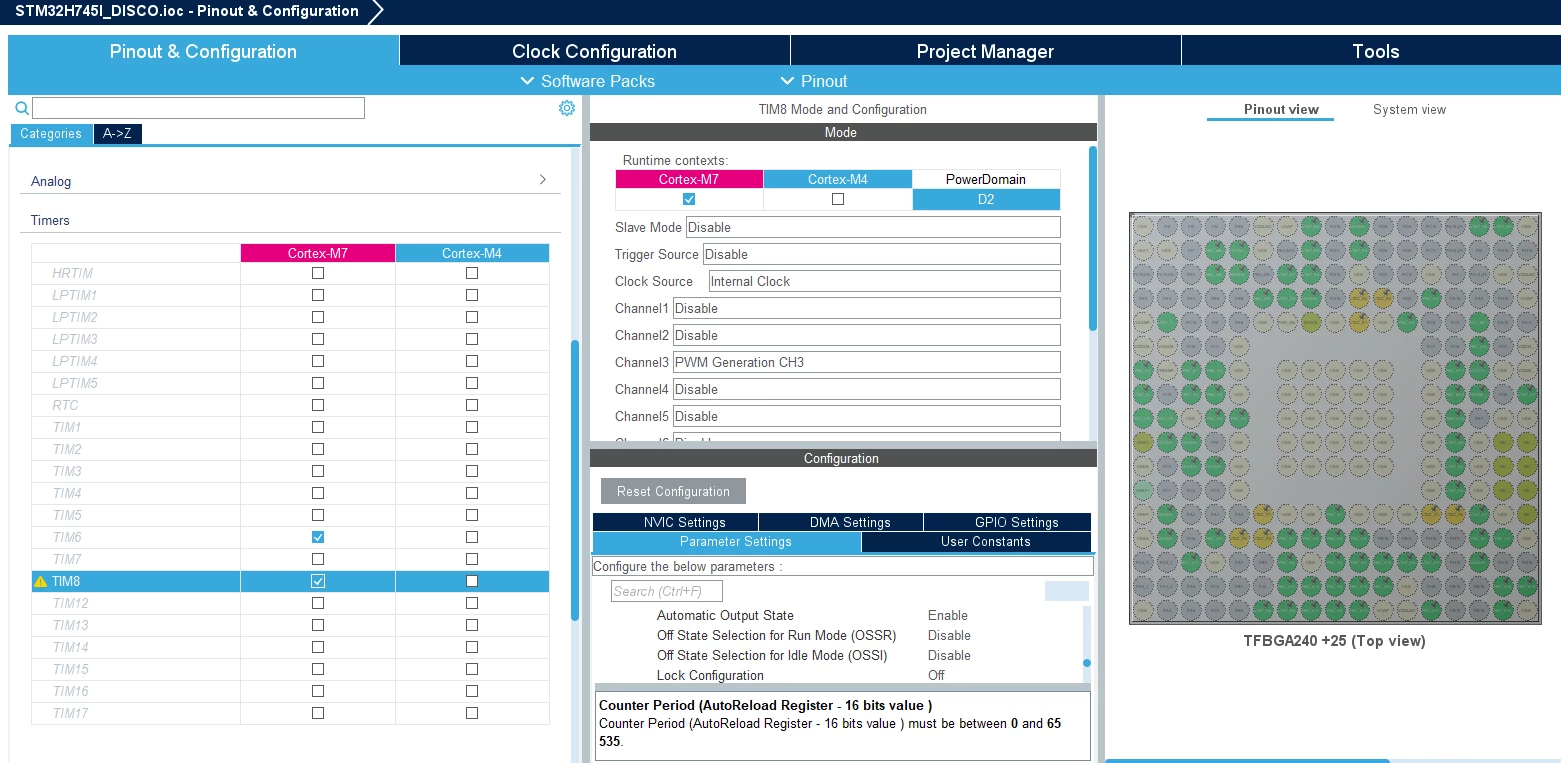
Task: Switch to the Clock Configuration tab
Action: coord(594,51)
